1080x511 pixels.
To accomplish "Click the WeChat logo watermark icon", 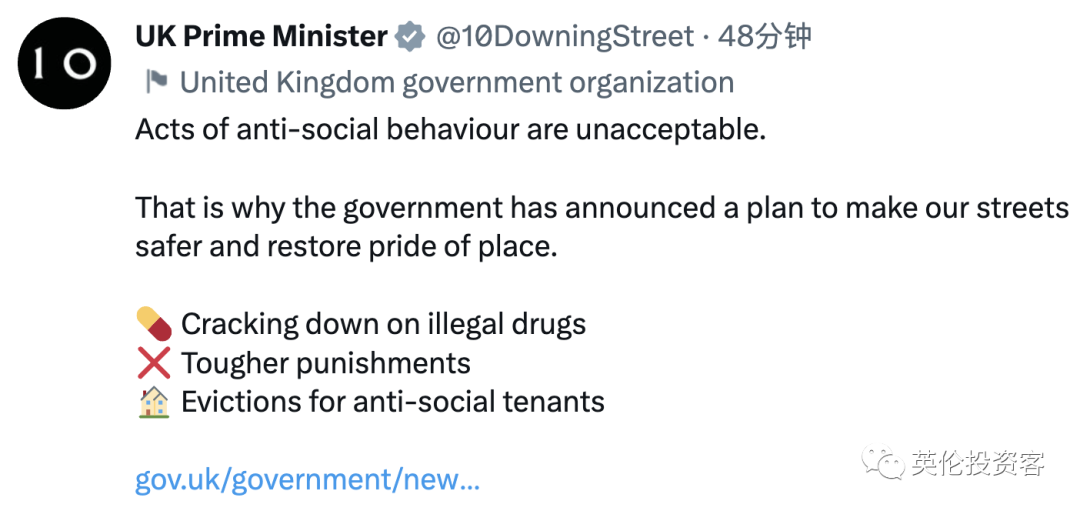I will (883, 463).
